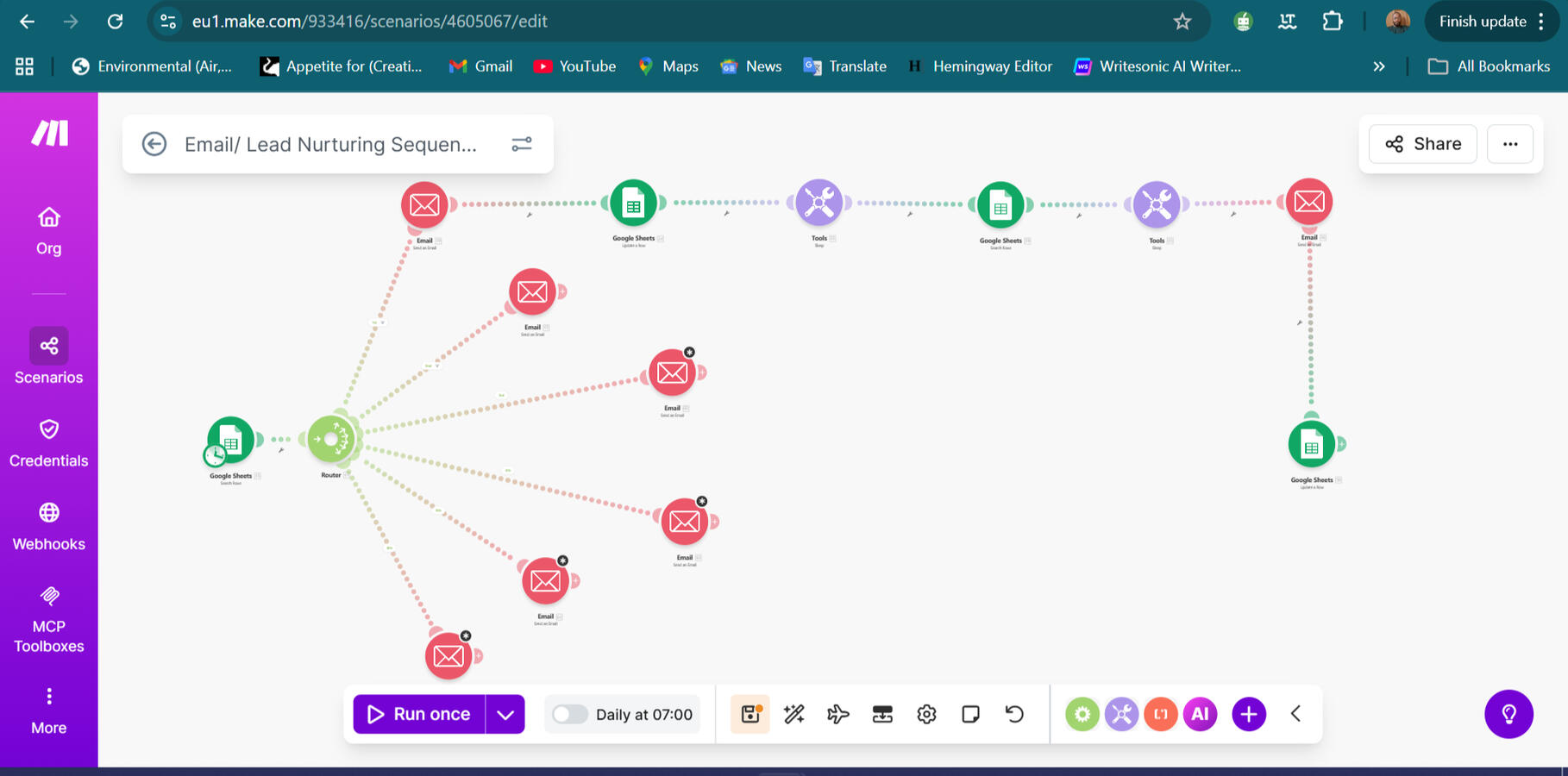
Task: Open the Gmail bookmark in the bookmarks bar
Action: [x=480, y=66]
